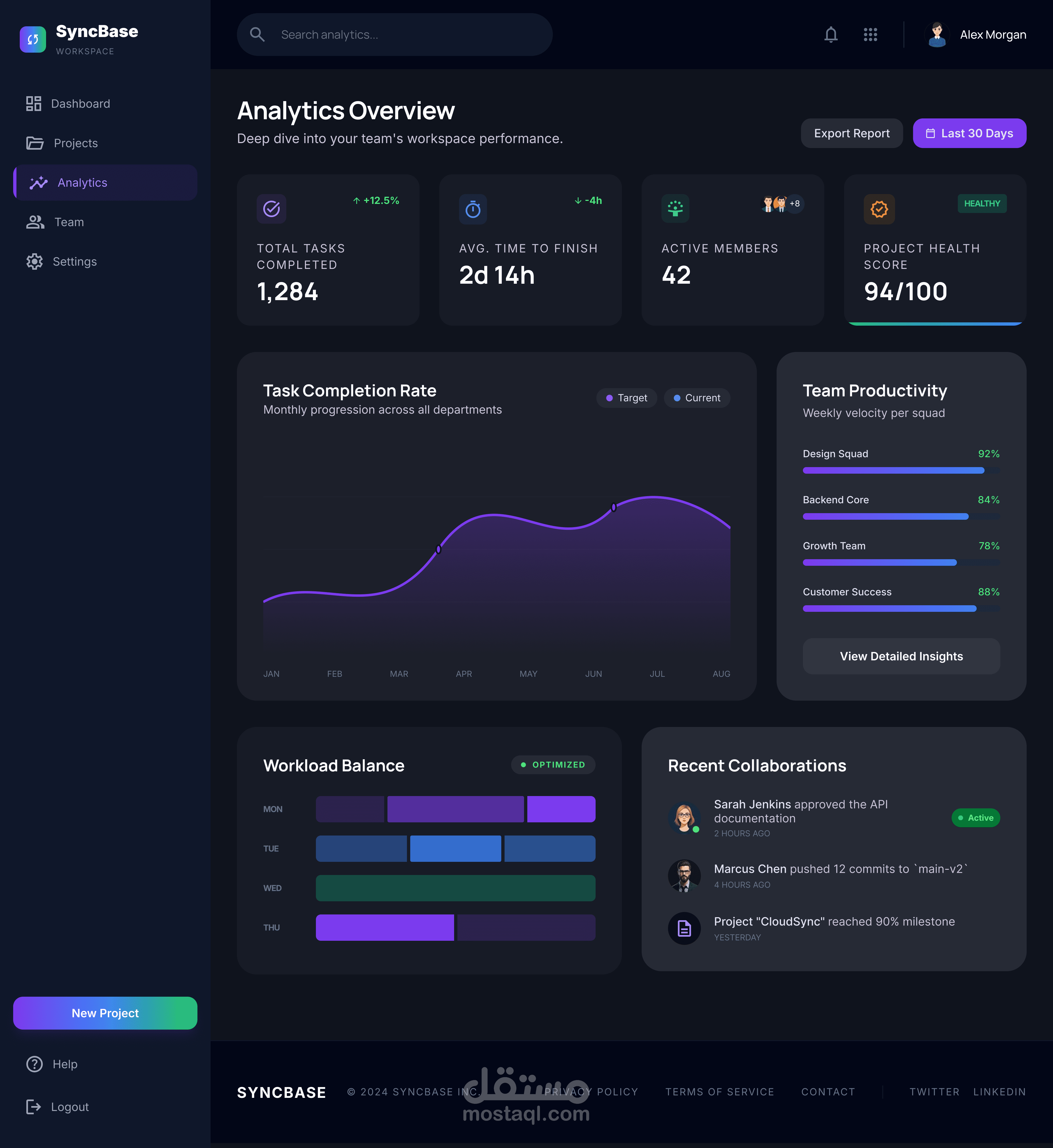This screenshot has height=1148, width=1053.
Task: Click the CloudSync document icon
Action: 684,928
